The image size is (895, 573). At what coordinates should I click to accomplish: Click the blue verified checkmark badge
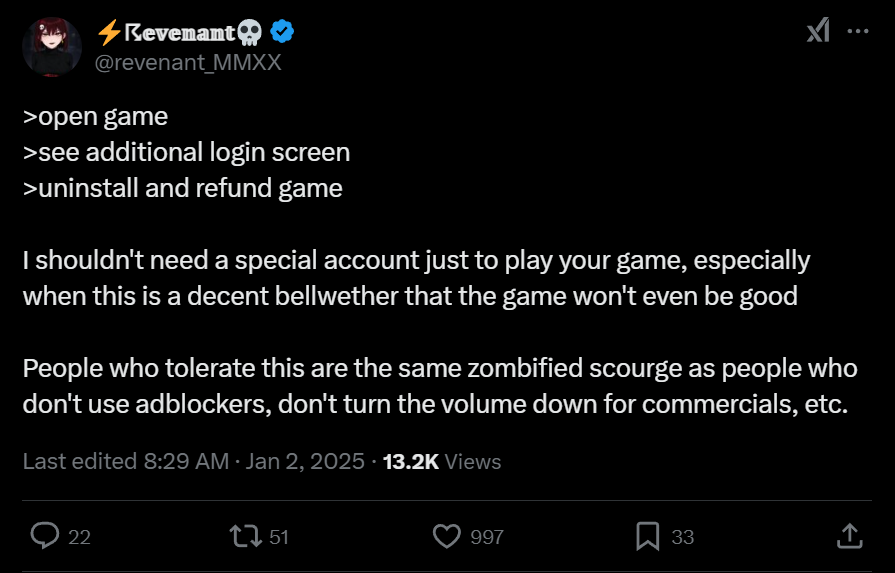[282, 32]
